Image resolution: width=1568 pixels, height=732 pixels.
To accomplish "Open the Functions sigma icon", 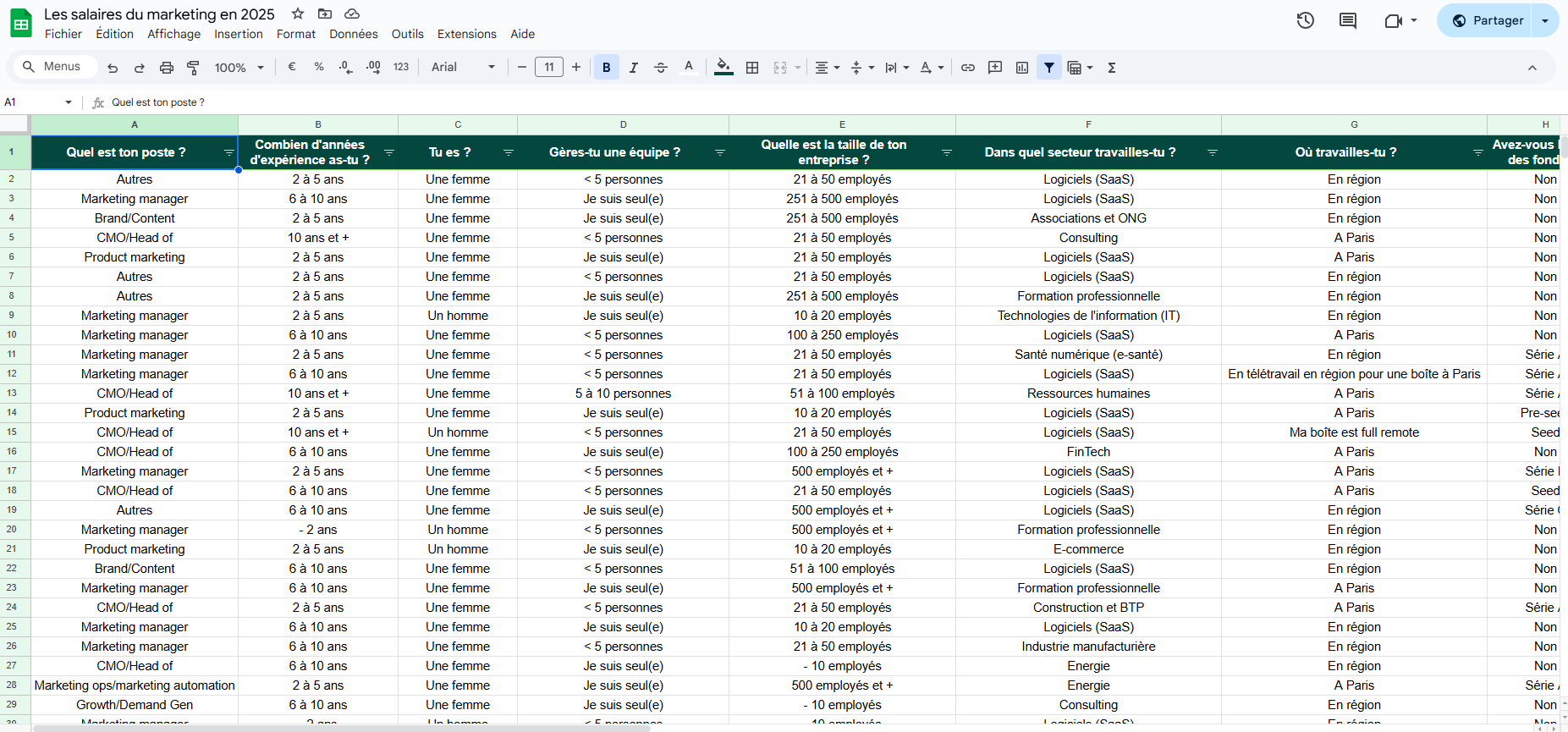I will click(x=1112, y=68).
